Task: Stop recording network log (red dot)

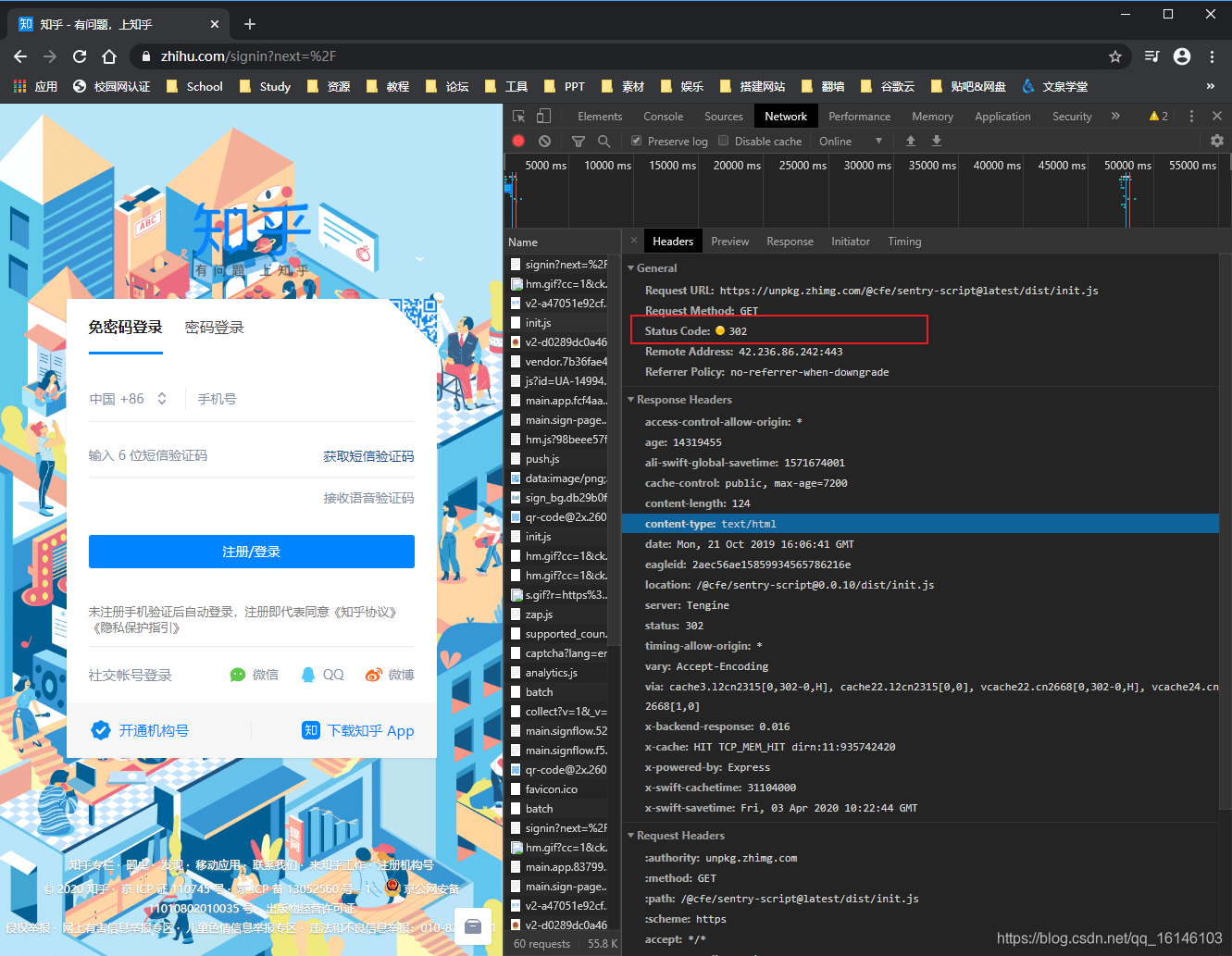Action: (518, 141)
